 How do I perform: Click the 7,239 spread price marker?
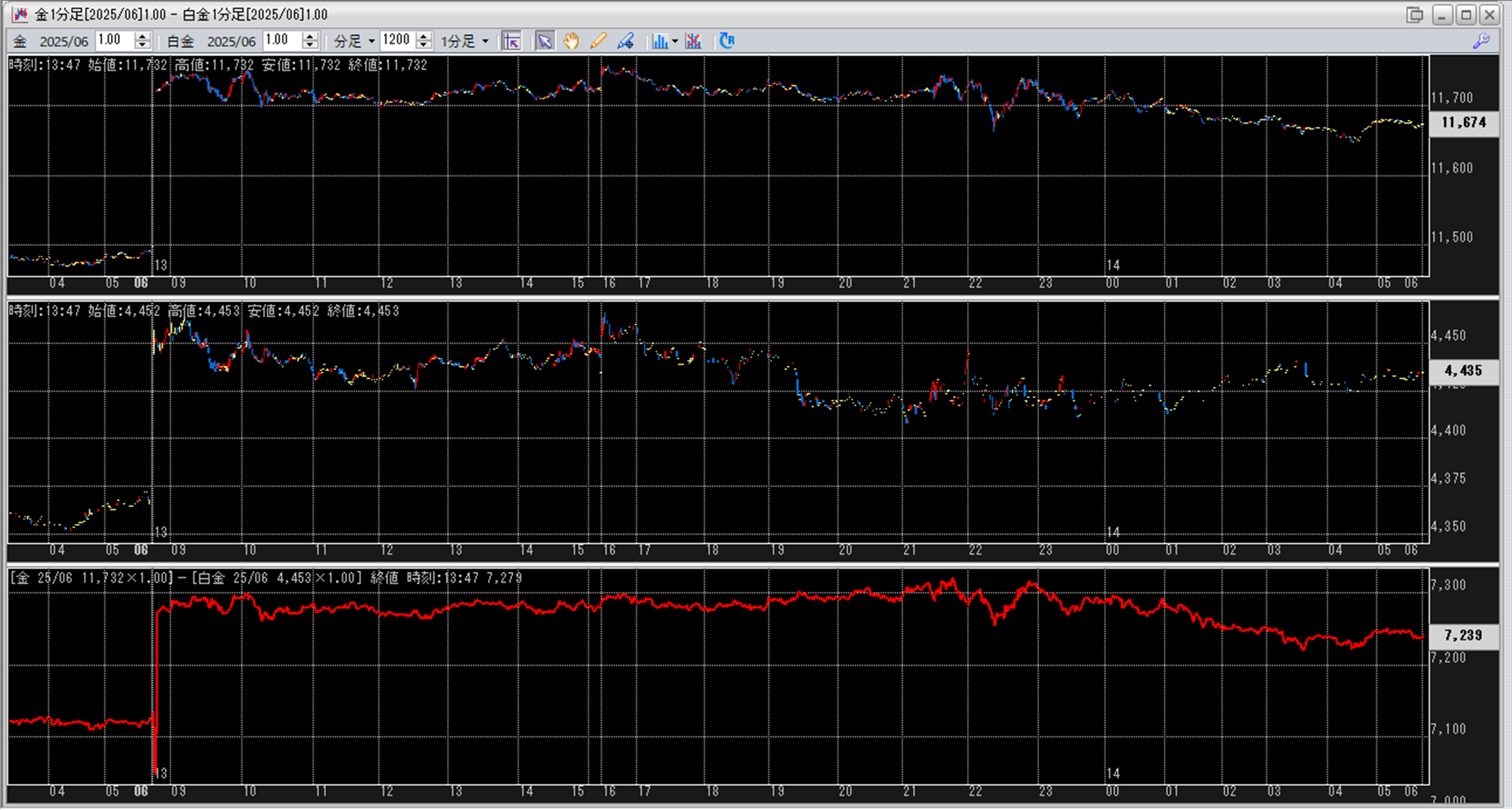1463,635
